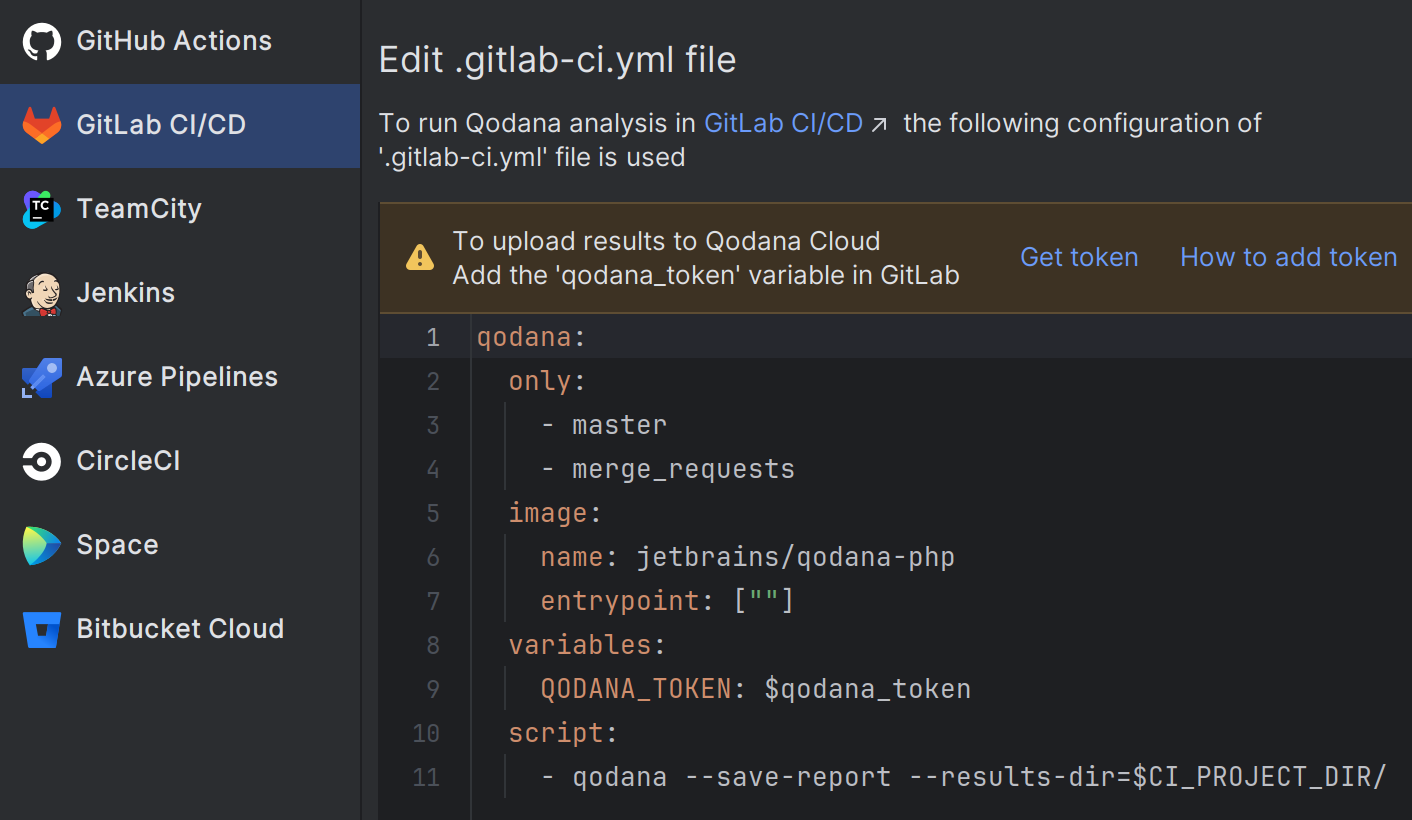Click the TeamCity icon

(x=40, y=209)
